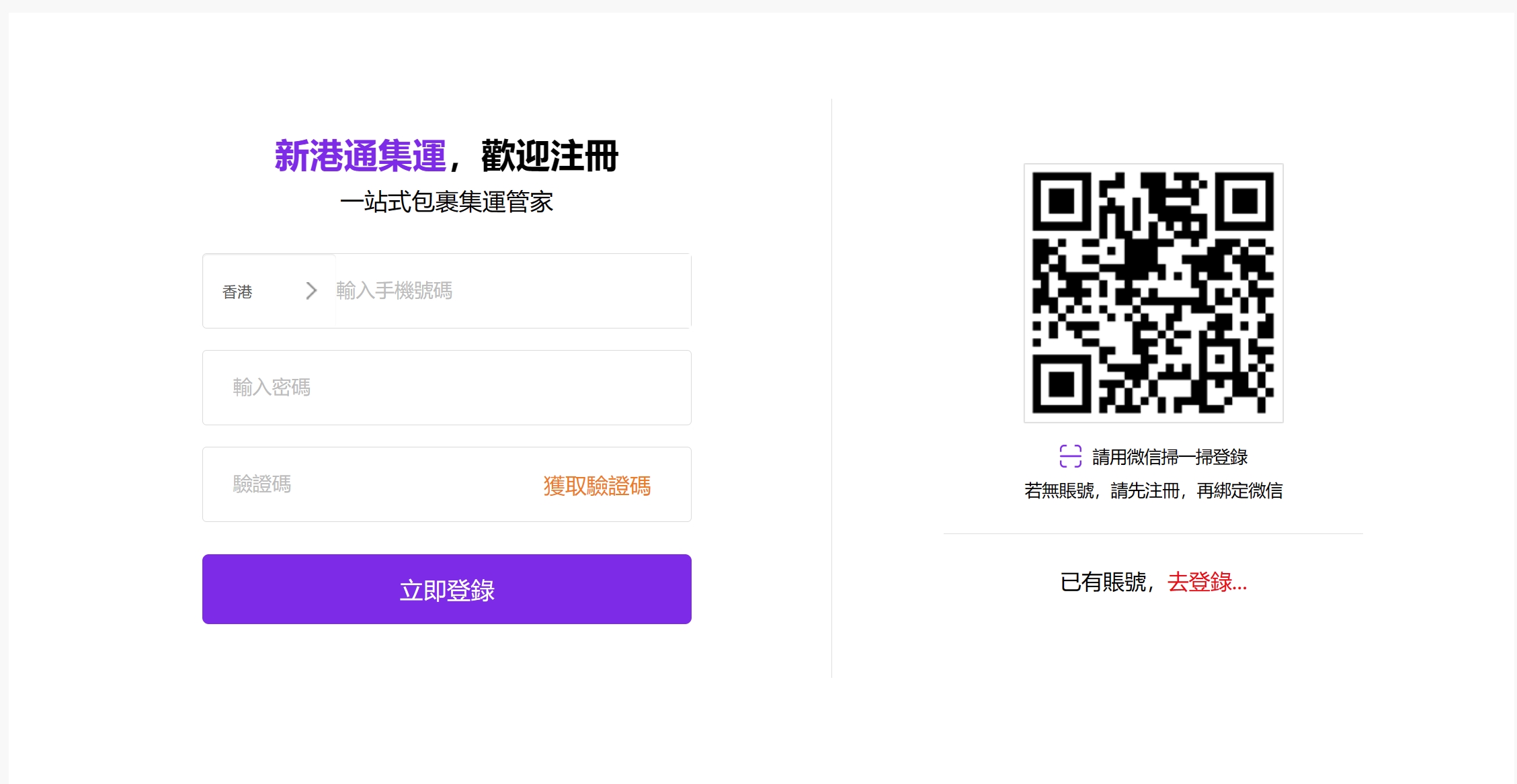Click the 請用微信掃一掃登錄 instruction text
The height and width of the screenshot is (784, 1517).
coord(1170,457)
